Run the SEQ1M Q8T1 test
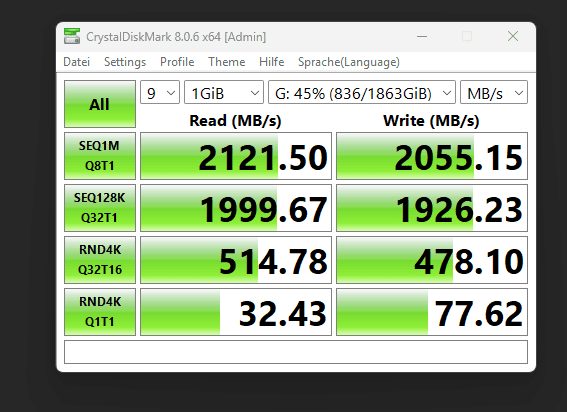 click(100, 156)
